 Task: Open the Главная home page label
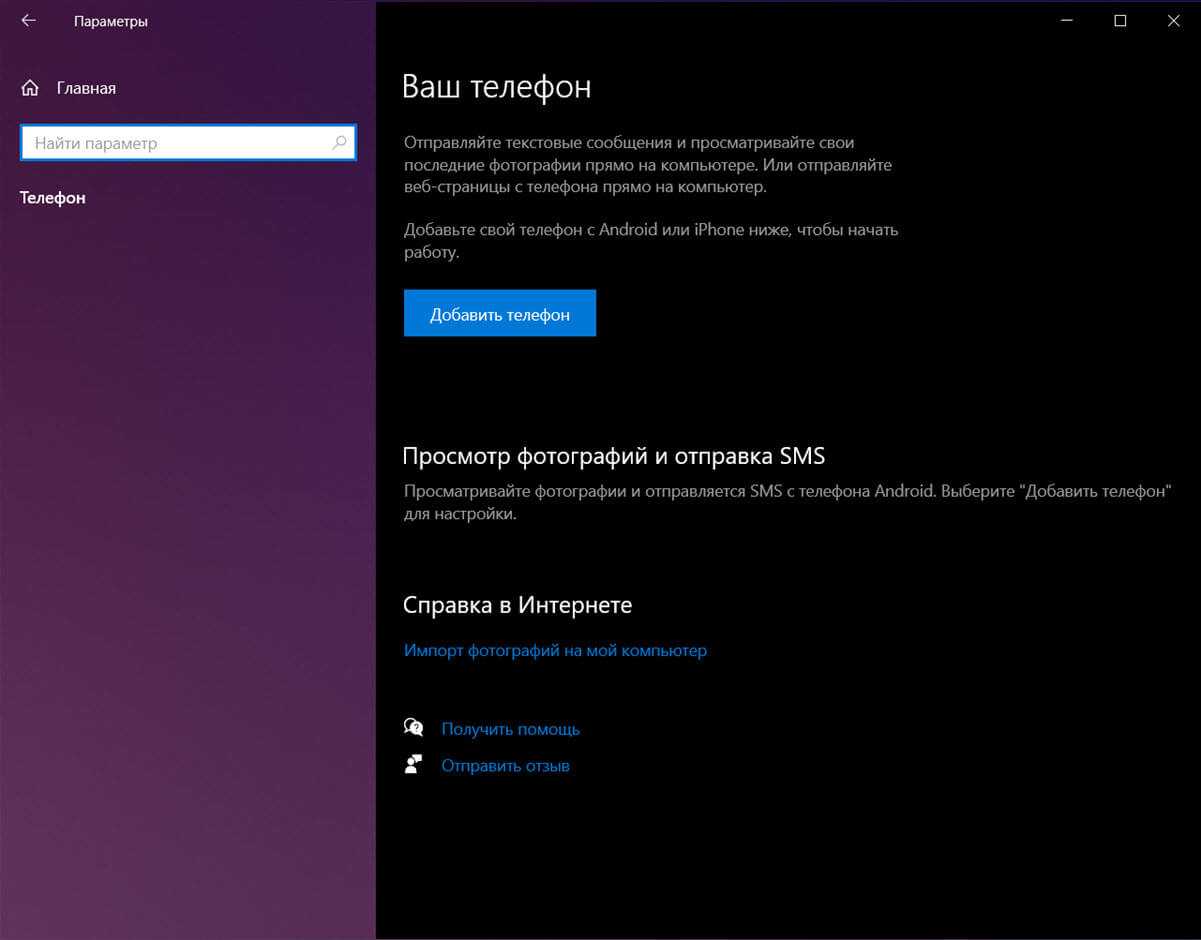click(x=86, y=88)
